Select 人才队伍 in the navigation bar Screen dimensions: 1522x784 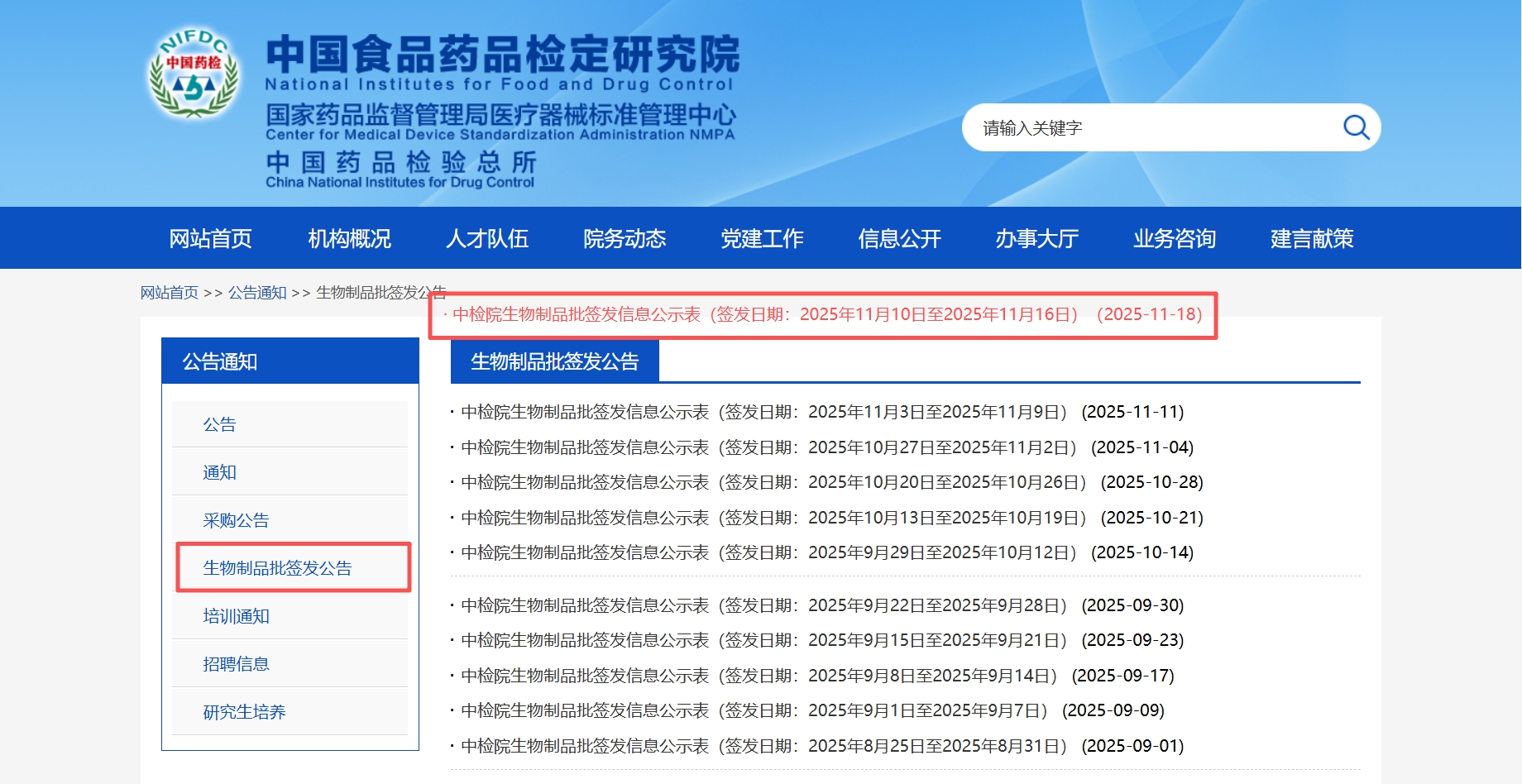point(487,238)
